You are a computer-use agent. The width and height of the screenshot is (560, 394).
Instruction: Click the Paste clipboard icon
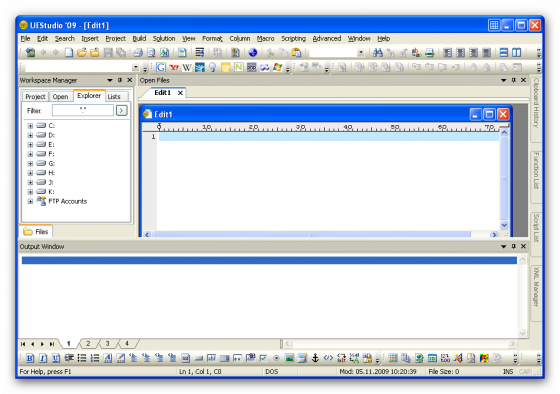point(296,53)
